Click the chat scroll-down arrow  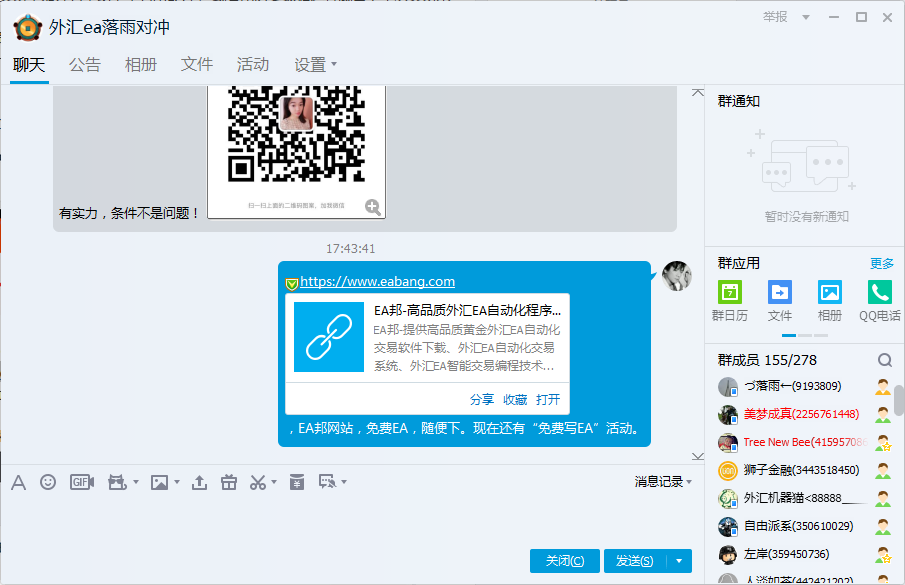pyautogui.click(x=698, y=456)
